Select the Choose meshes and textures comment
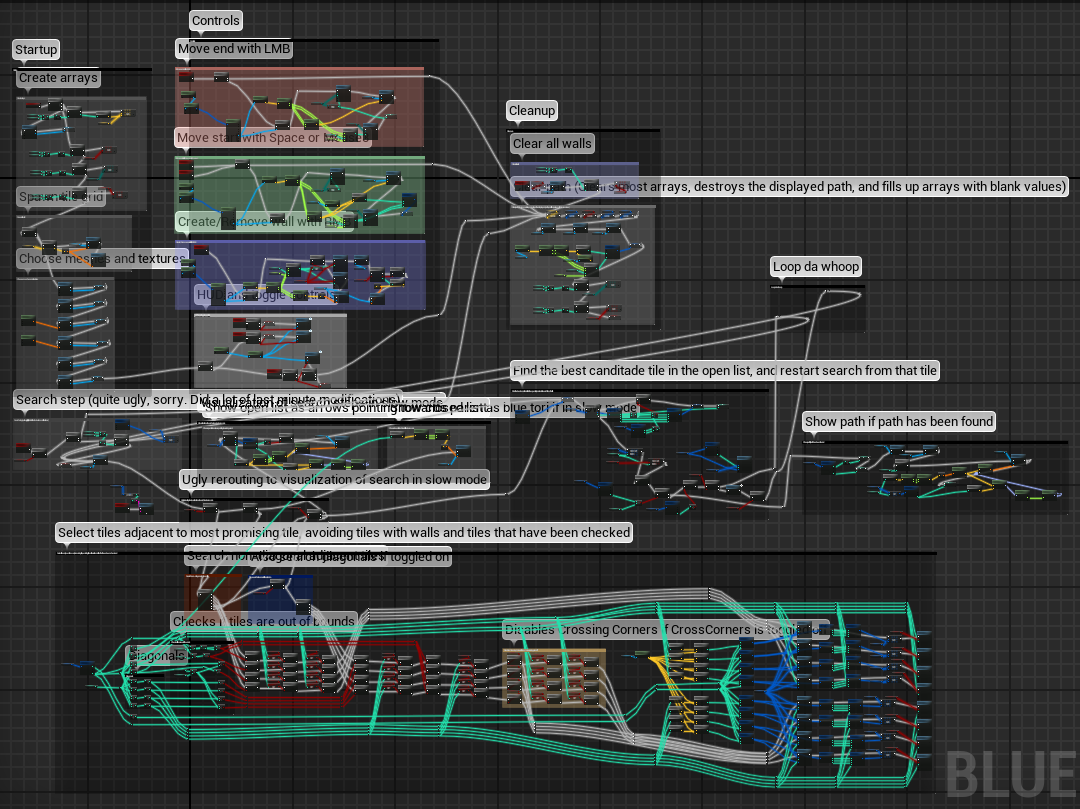 (x=102, y=259)
